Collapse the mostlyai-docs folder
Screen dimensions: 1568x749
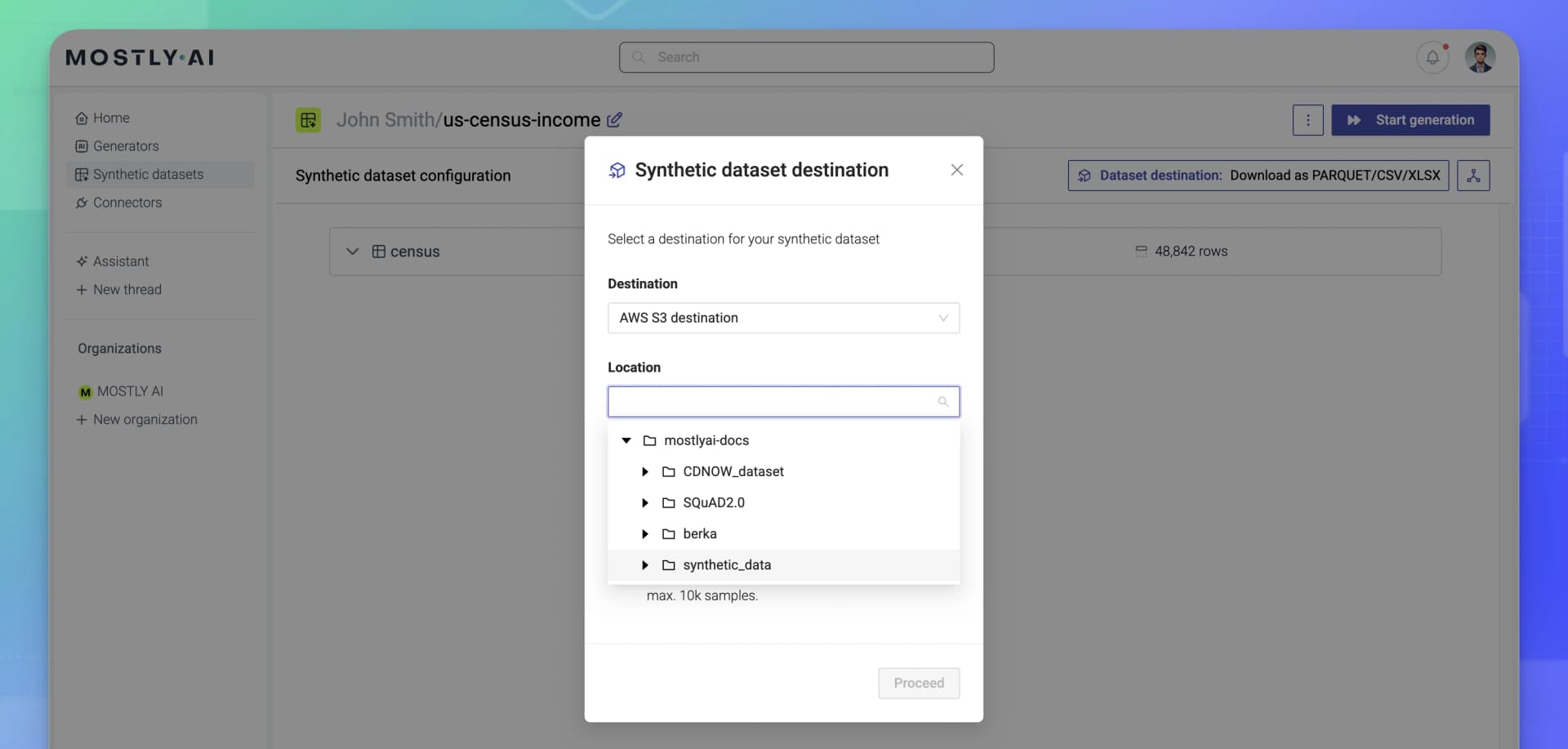tap(626, 441)
